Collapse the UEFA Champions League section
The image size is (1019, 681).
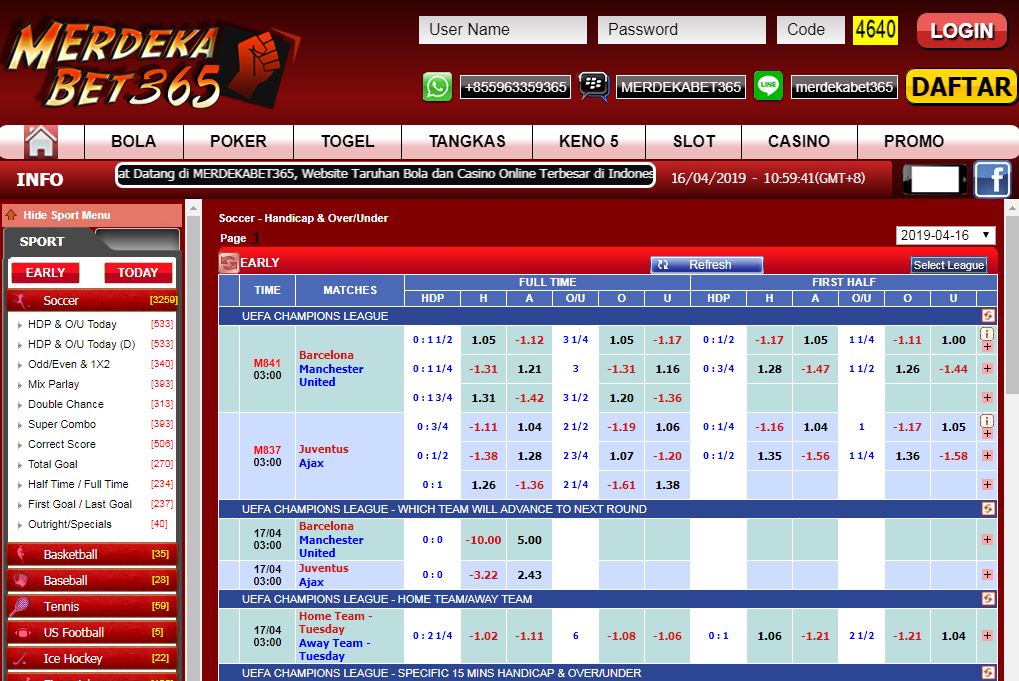point(988,315)
